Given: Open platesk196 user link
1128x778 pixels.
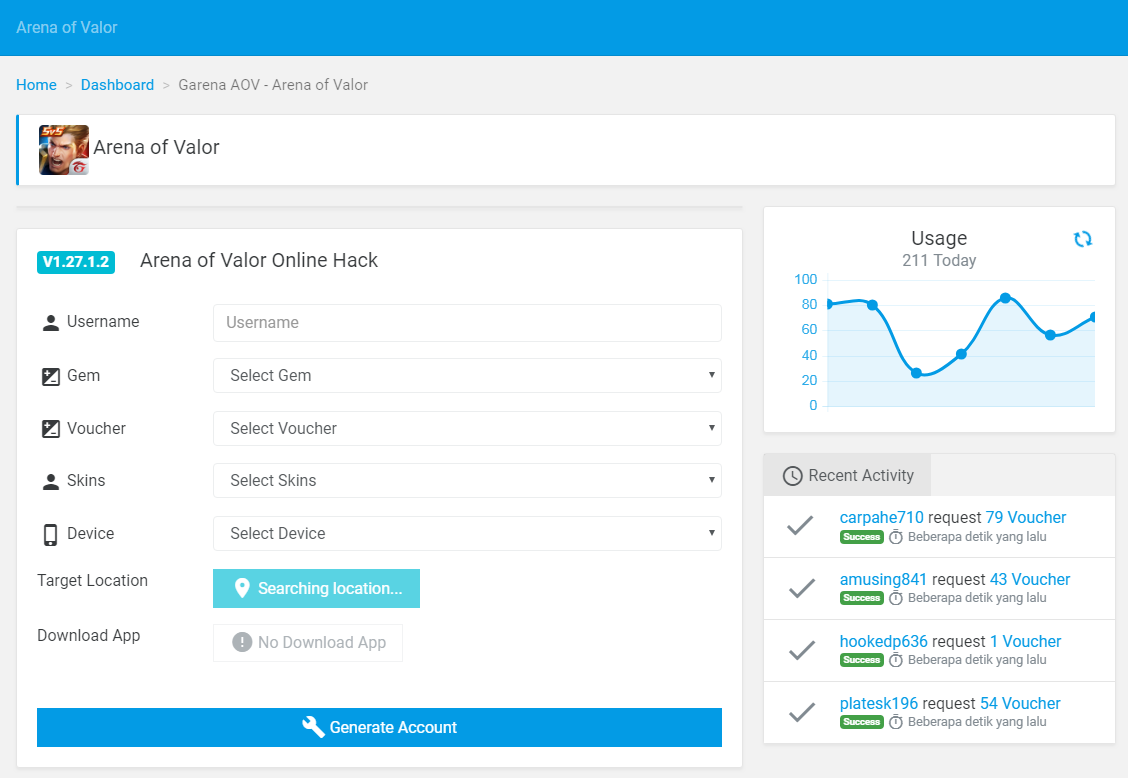Looking at the screenshot, I should (879, 703).
